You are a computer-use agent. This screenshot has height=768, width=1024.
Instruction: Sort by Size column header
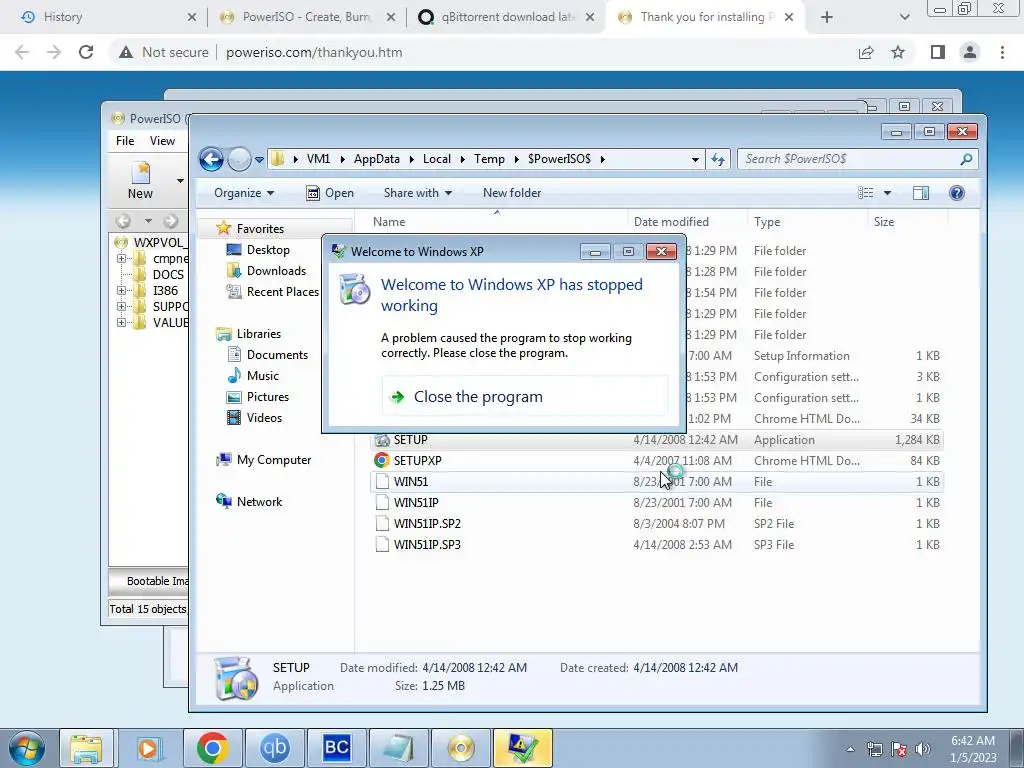pos(907,221)
